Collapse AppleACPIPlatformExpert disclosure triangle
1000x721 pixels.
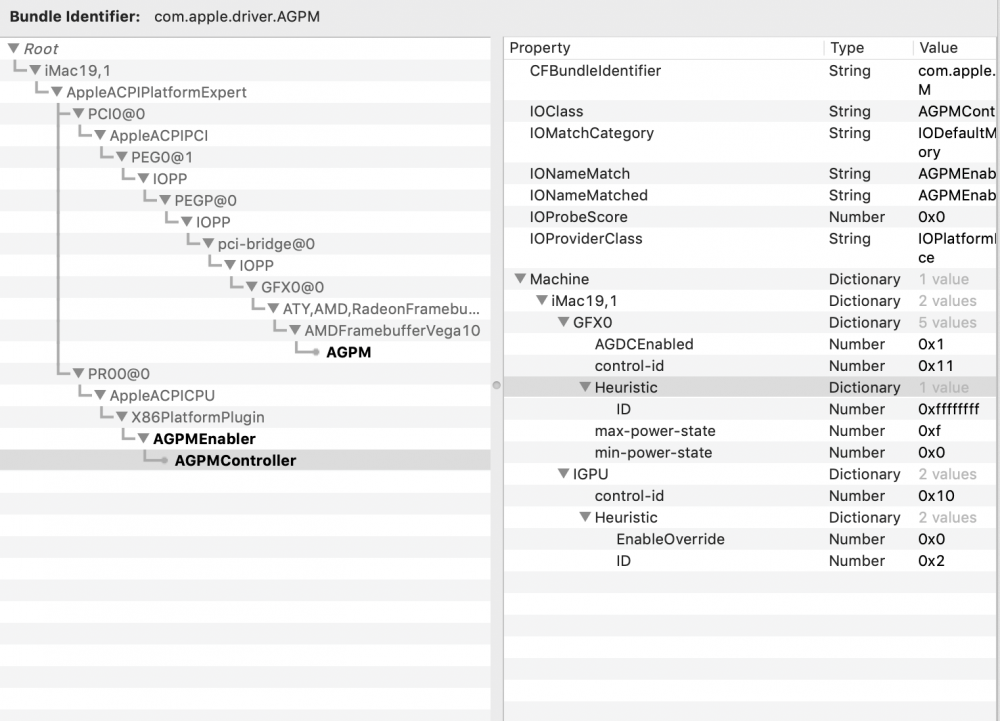coord(57,92)
